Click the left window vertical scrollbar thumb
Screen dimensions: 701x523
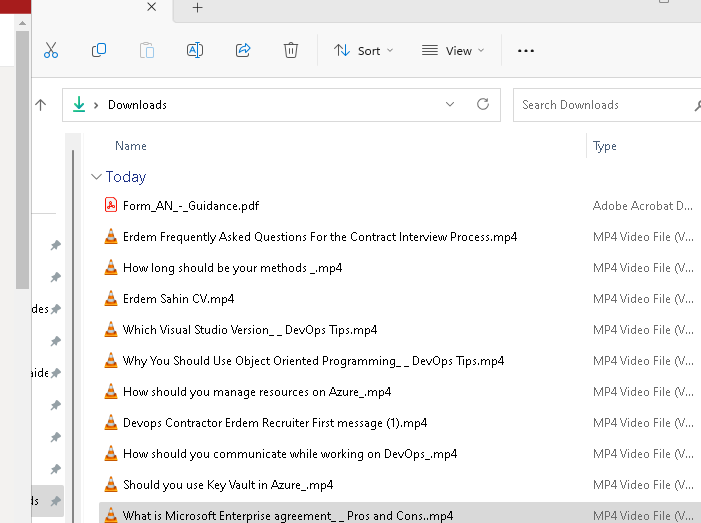[x=22, y=160]
